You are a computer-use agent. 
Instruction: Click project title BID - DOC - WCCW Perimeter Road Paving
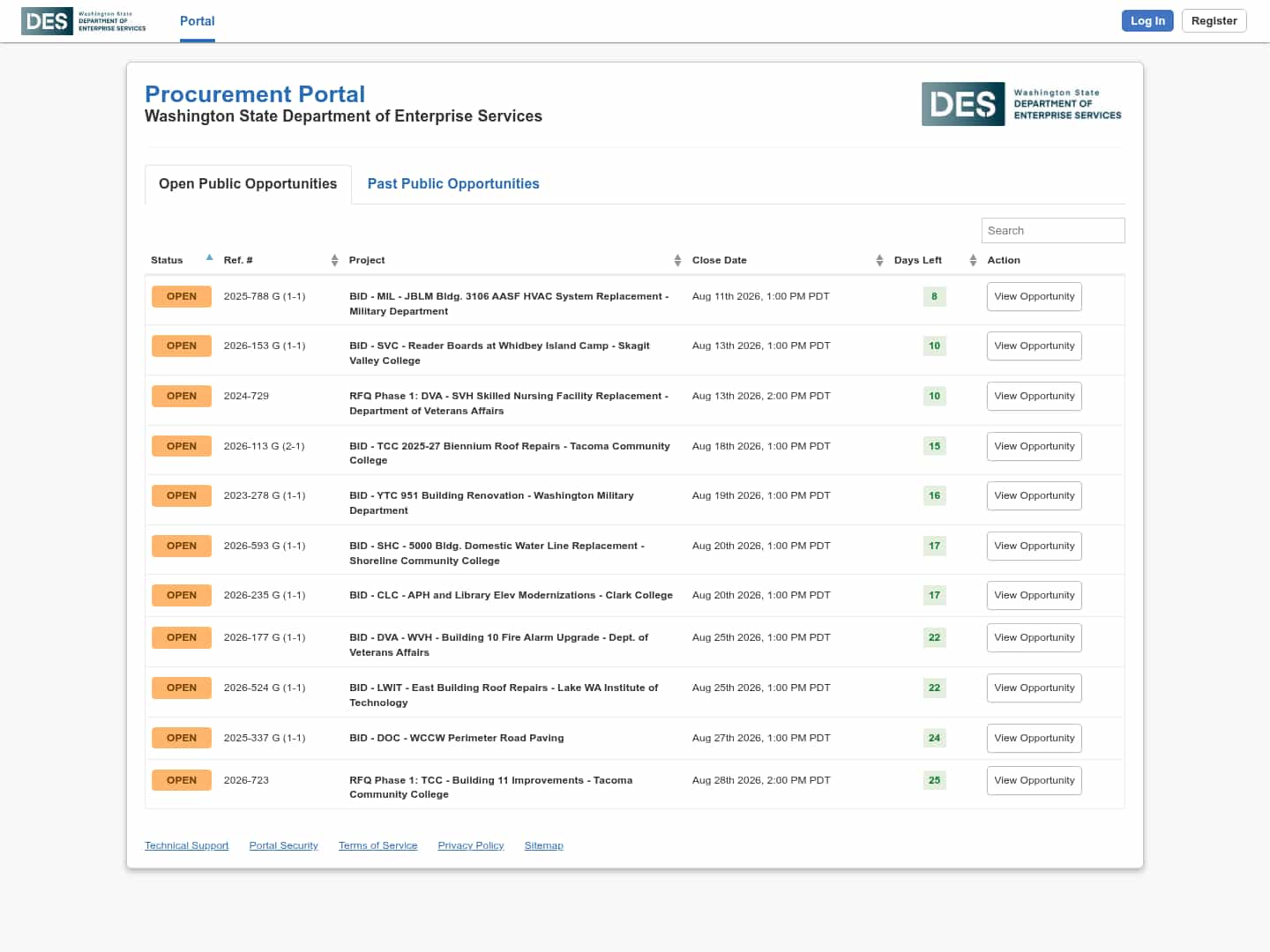pyautogui.click(x=457, y=738)
